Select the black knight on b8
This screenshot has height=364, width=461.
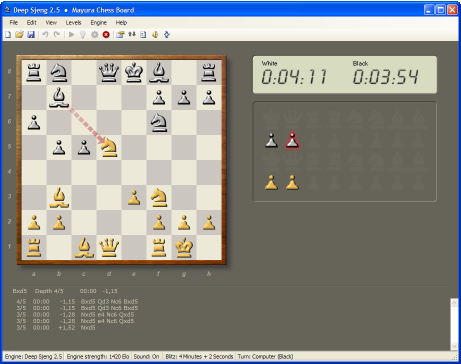[x=59, y=72]
